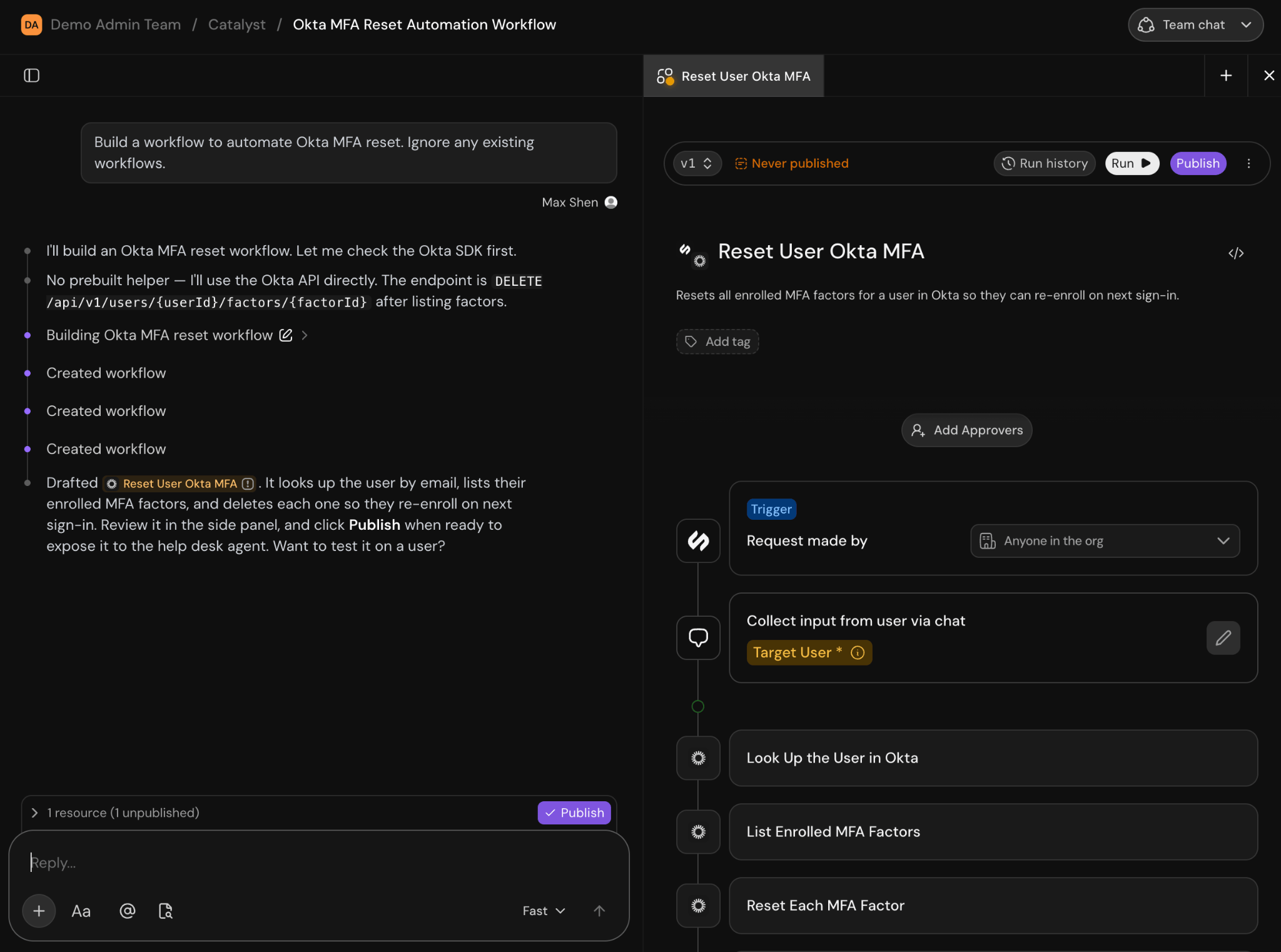Image resolution: width=1281 pixels, height=952 pixels.
Task: Toggle the sidebar panel icon
Action: click(x=32, y=76)
